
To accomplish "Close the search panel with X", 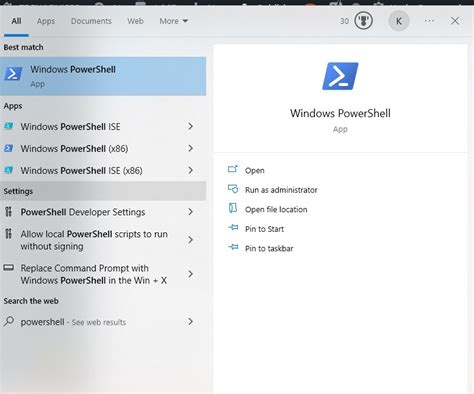I will (455, 21).
